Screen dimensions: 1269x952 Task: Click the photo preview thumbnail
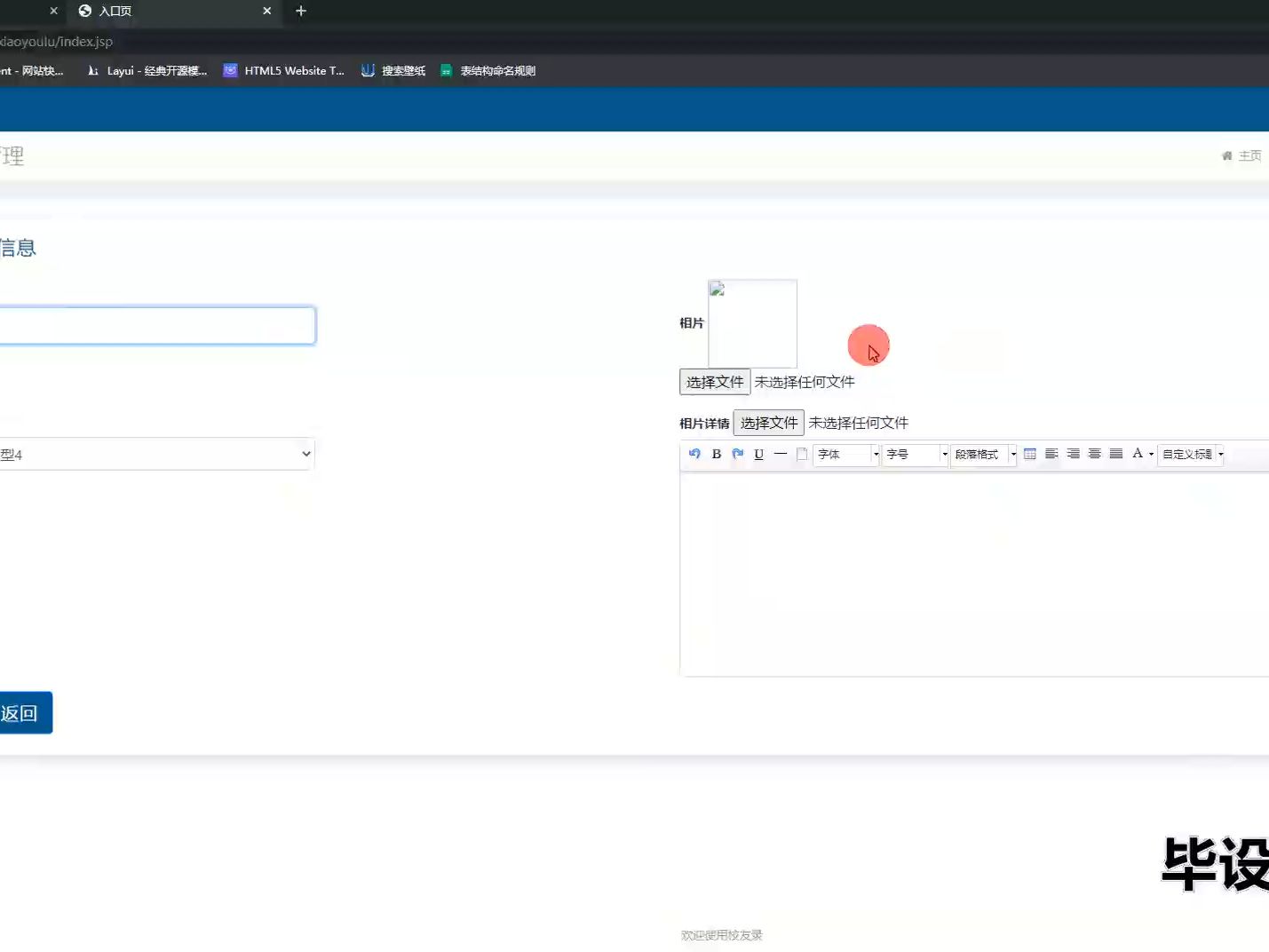(x=752, y=323)
